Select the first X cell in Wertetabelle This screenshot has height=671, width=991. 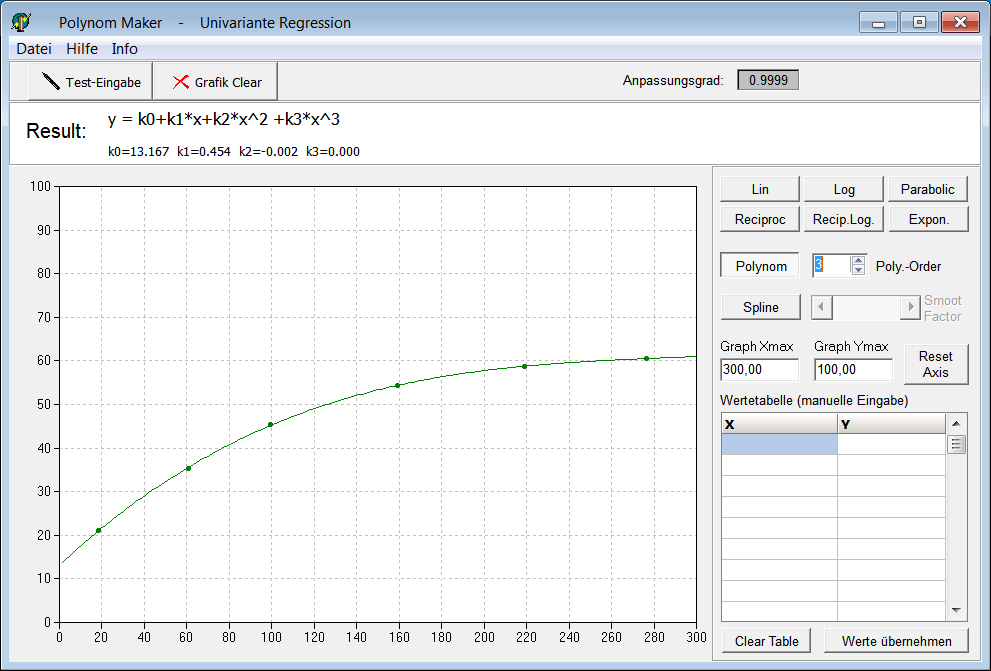pos(779,445)
